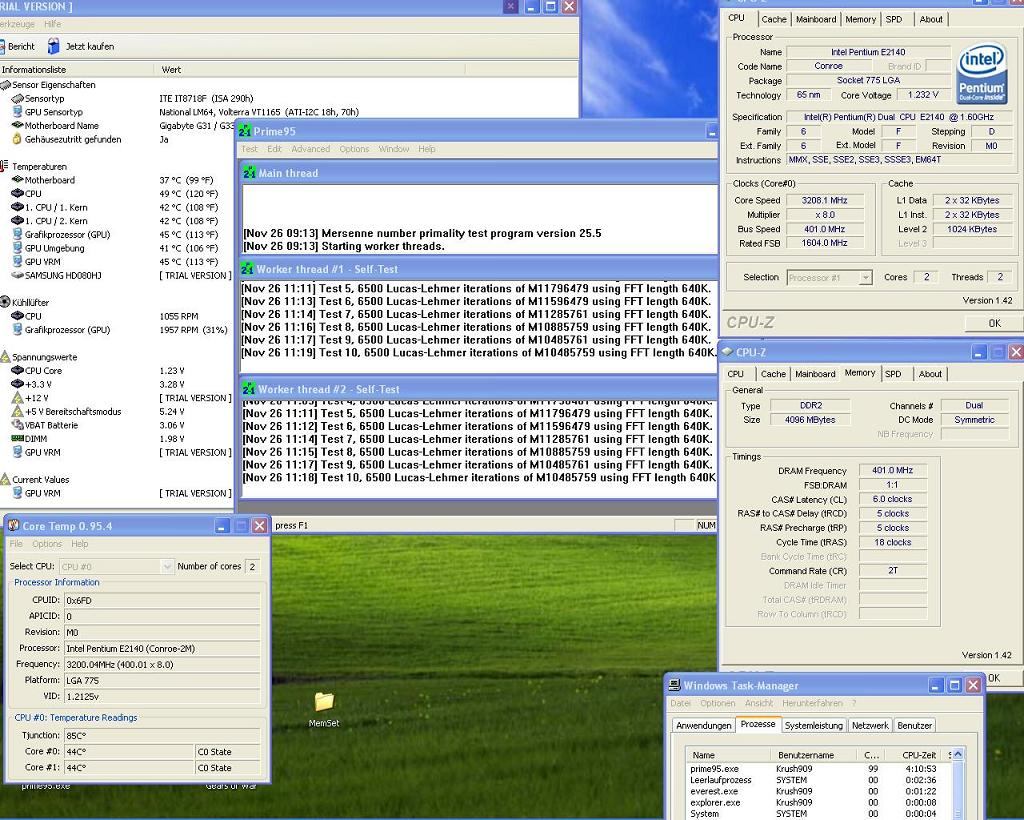Select the Gehäusezutritt gefunden lock icon
This screenshot has width=1024, height=820.
pyautogui.click(x=17, y=139)
